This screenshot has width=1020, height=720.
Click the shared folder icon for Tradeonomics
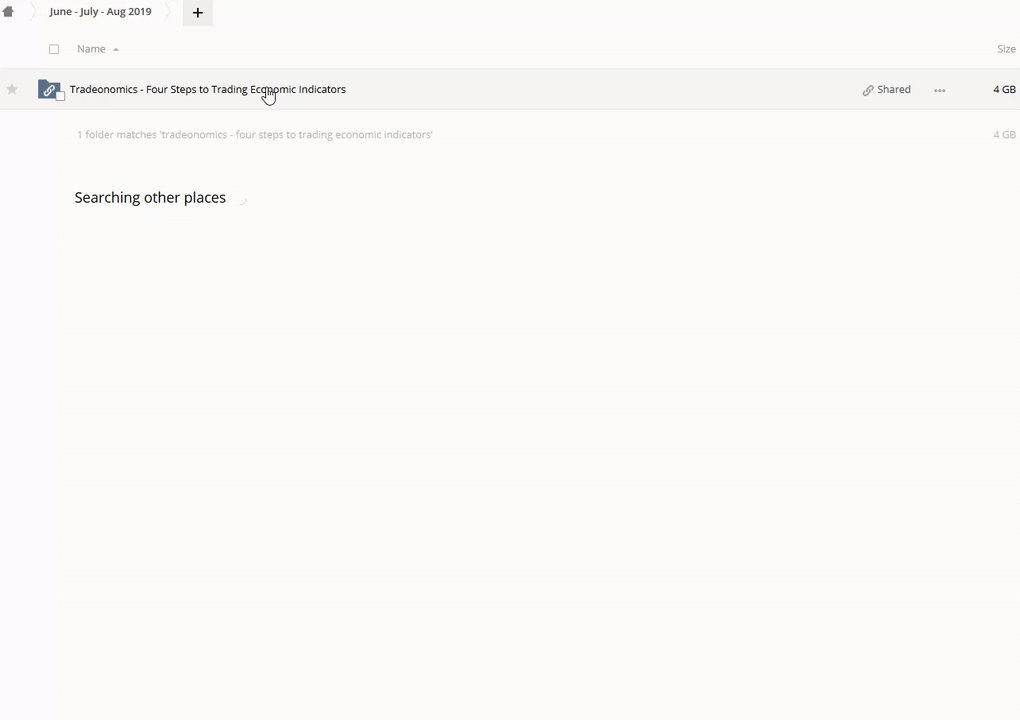pyautogui.click(x=49, y=90)
